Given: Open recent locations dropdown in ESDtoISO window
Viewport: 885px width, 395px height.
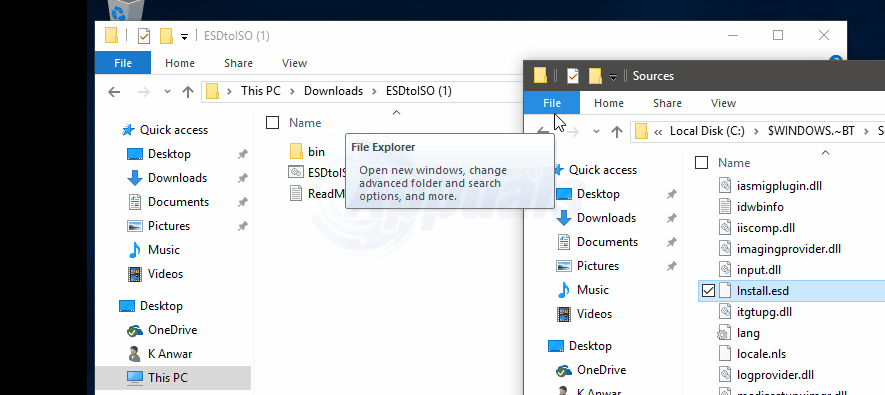Looking at the screenshot, I should pos(167,91).
